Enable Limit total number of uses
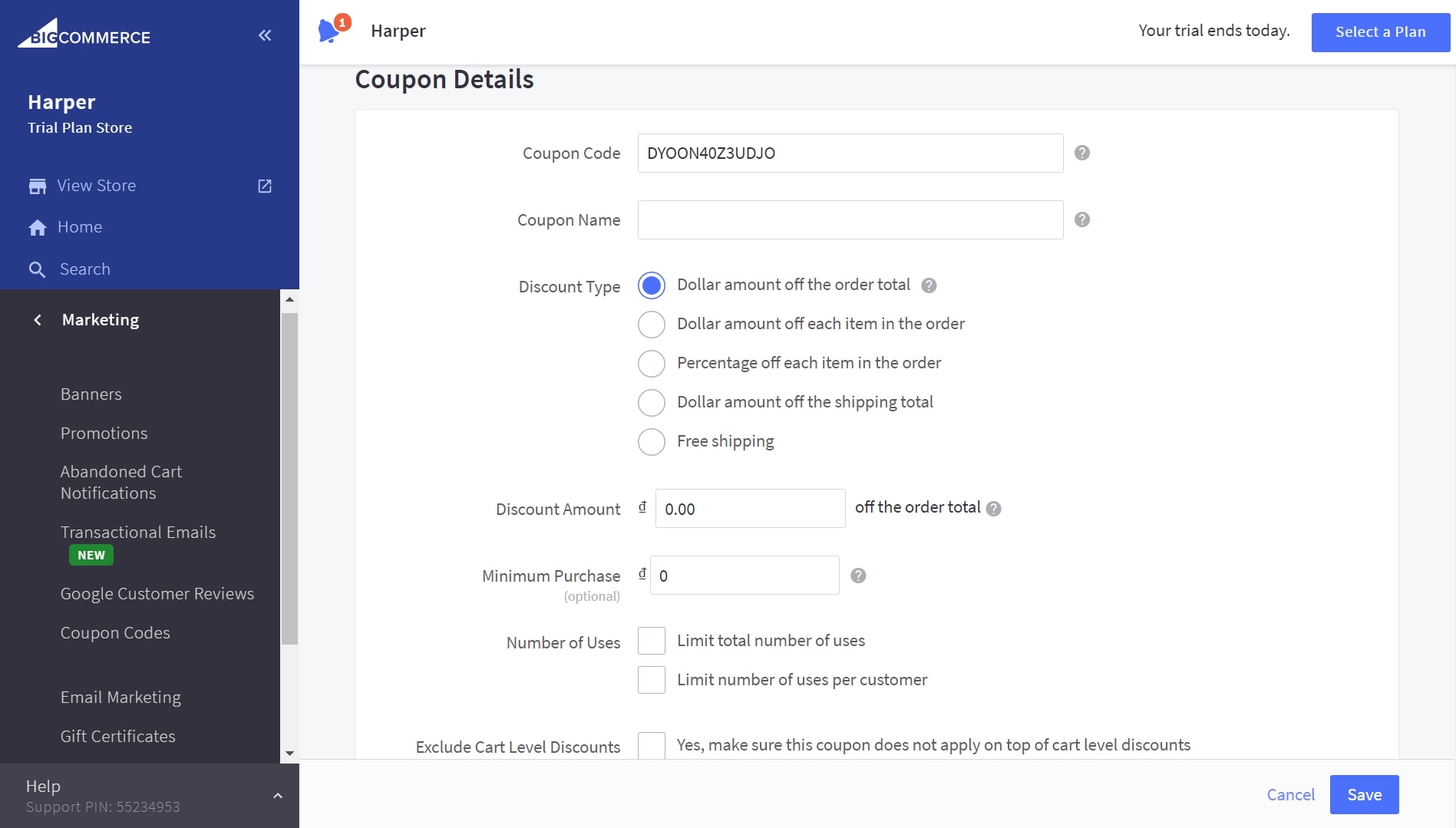Image resolution: width=1456 pixels, height=828 pixels. tap(652, 641)
